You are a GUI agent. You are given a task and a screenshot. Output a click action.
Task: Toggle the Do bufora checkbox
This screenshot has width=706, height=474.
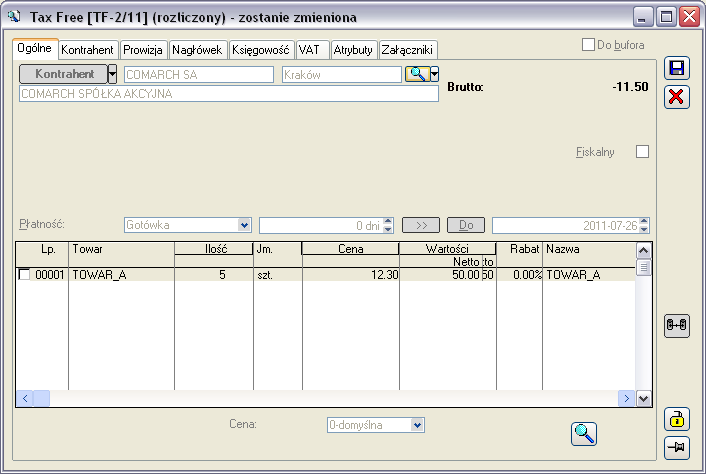click(x=588, y=45)
